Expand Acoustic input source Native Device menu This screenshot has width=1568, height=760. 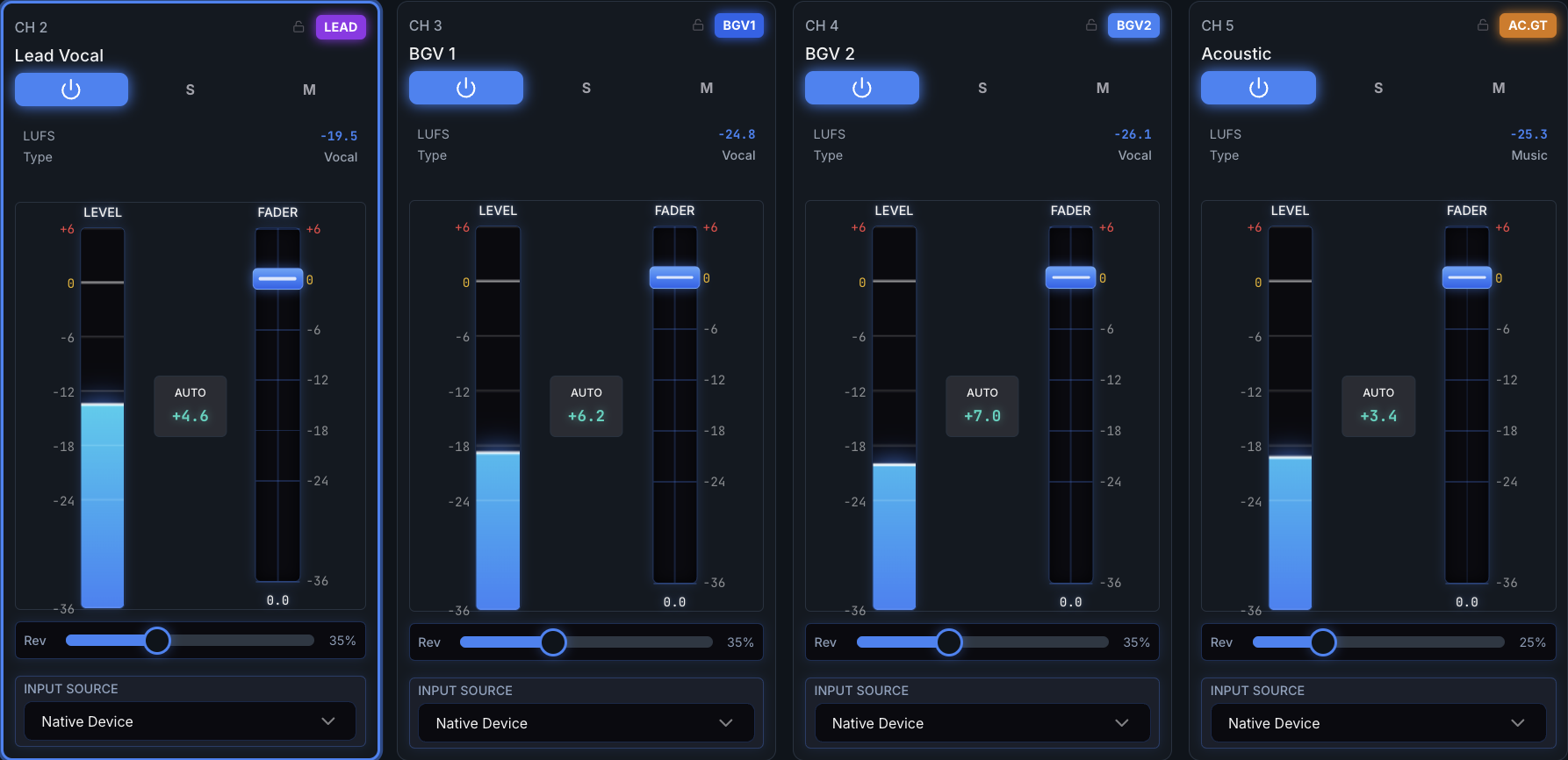[x=1378, y=723]
